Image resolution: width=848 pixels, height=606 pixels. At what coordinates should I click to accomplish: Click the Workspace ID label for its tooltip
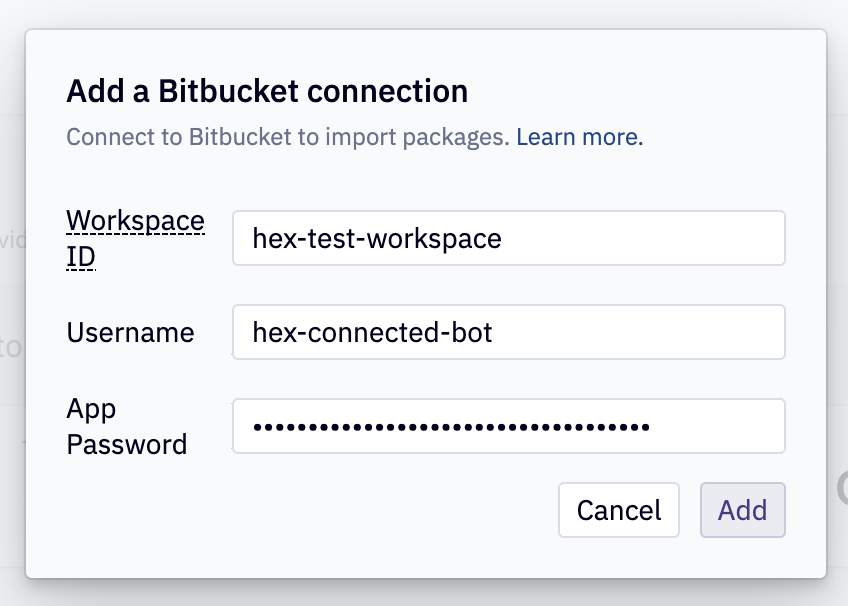click(134, 237)
